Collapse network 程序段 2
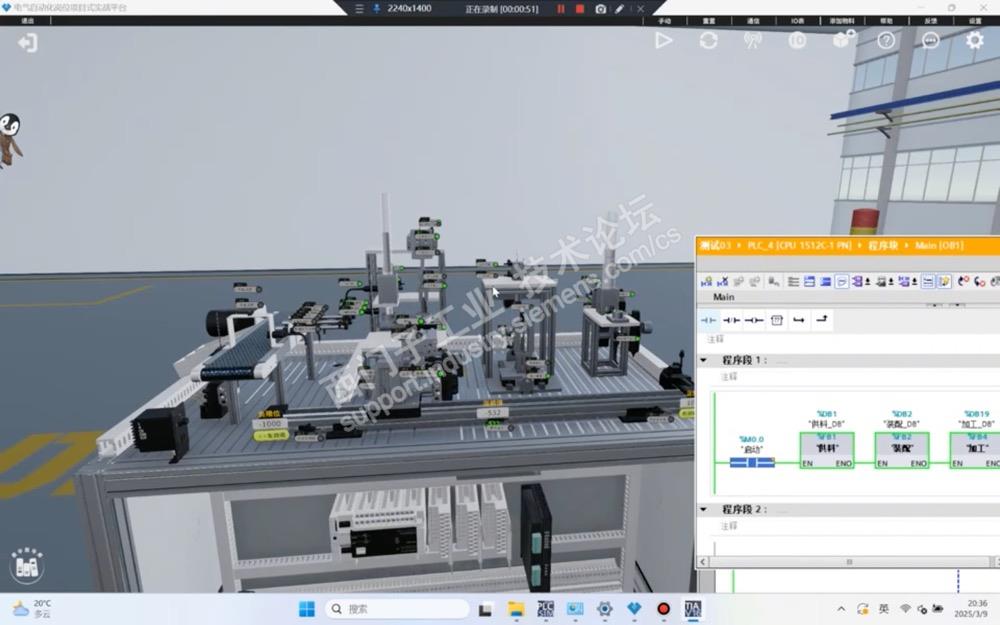The height and width of the screenshot is (625, 1000). [703, 510]
